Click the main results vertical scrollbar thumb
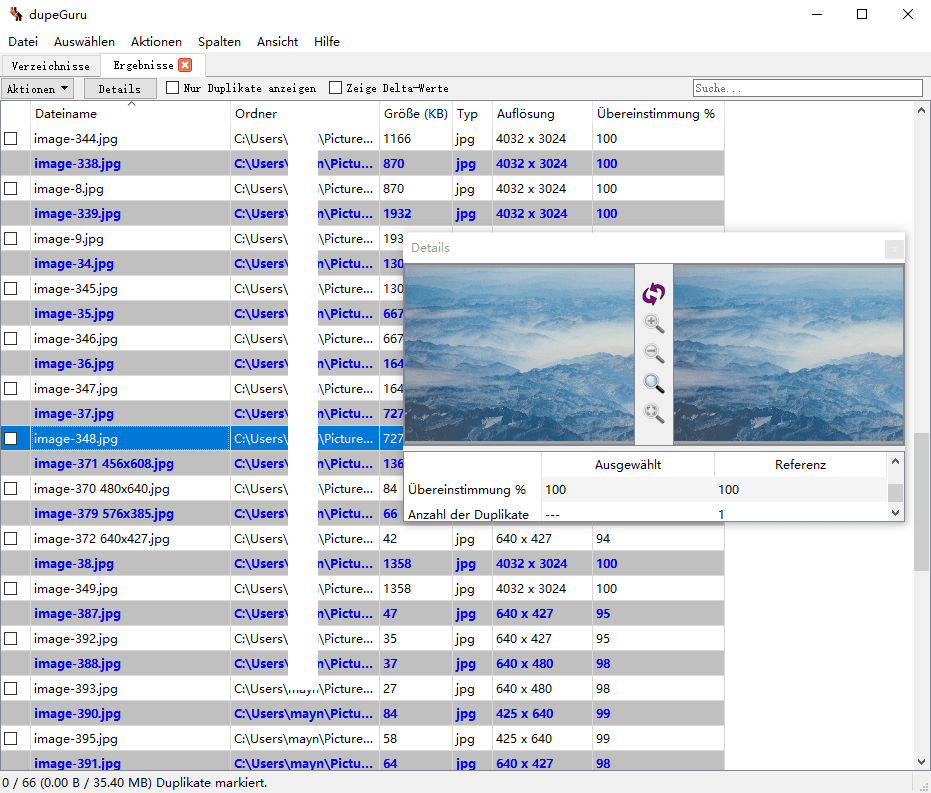The height and width of the screenshot is (793, 931). (x=922, y=500)
